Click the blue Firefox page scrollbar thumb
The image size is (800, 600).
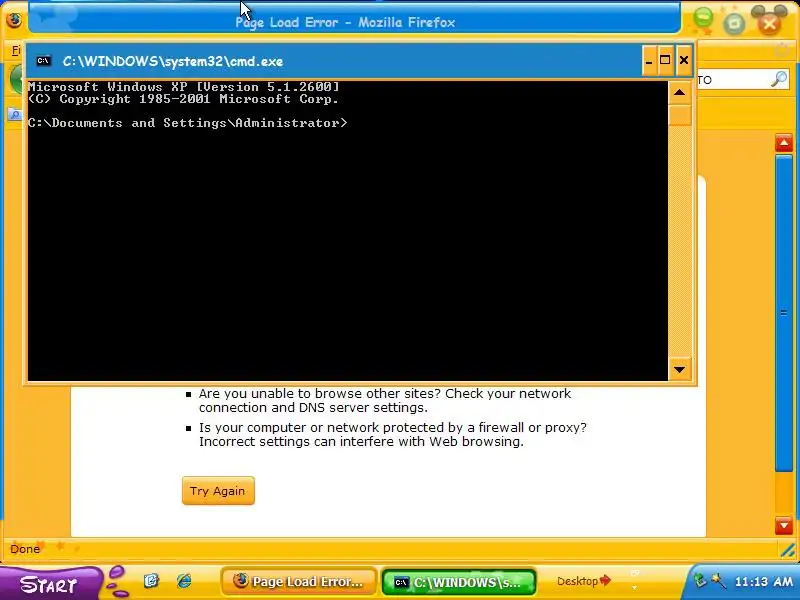point(784,313)
